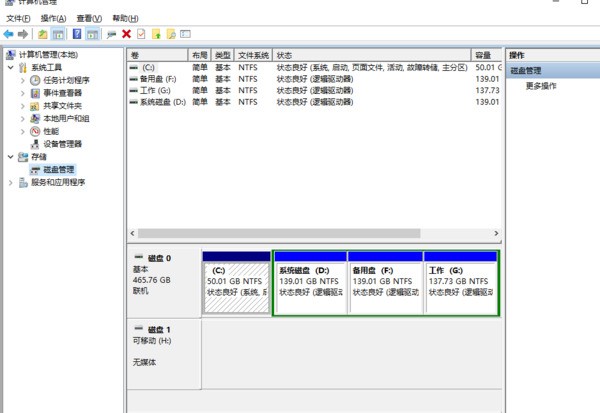The width and height of the screenshot is (600, 413).
Task: Click the 磁盘 0 disk icon
Action: (139, 257)
